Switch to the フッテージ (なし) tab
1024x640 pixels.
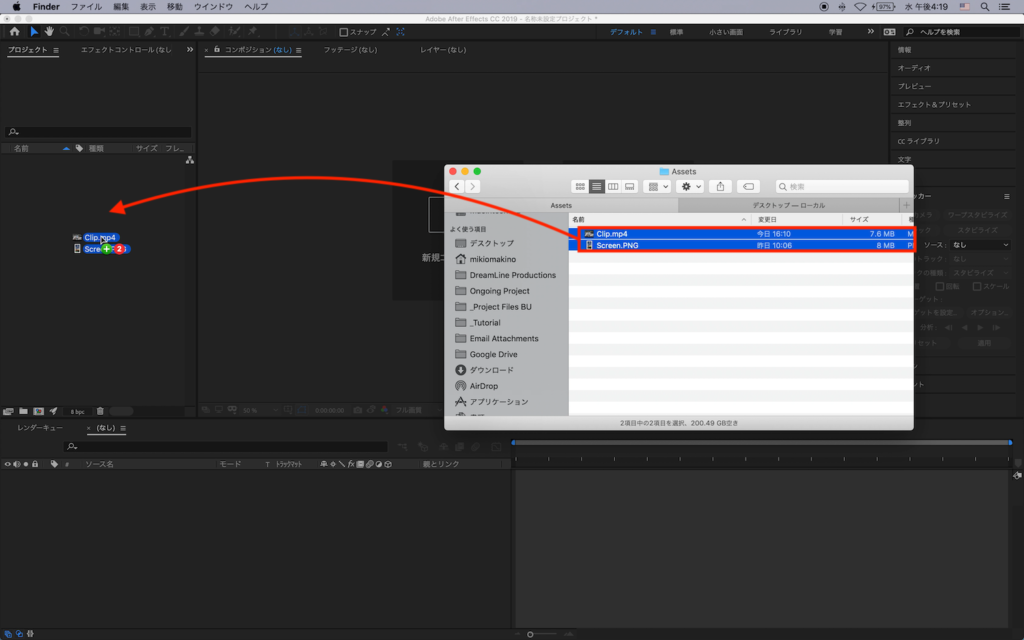click(350, 50)
